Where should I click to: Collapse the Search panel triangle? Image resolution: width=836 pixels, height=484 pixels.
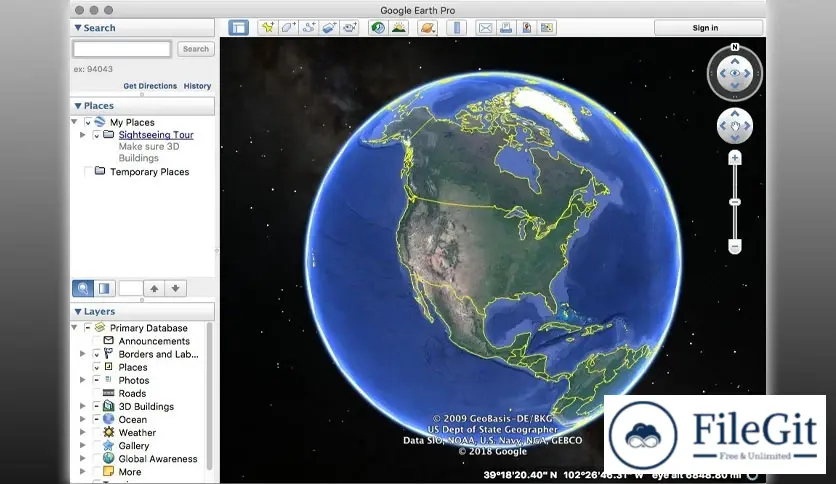tap(78, 28)
